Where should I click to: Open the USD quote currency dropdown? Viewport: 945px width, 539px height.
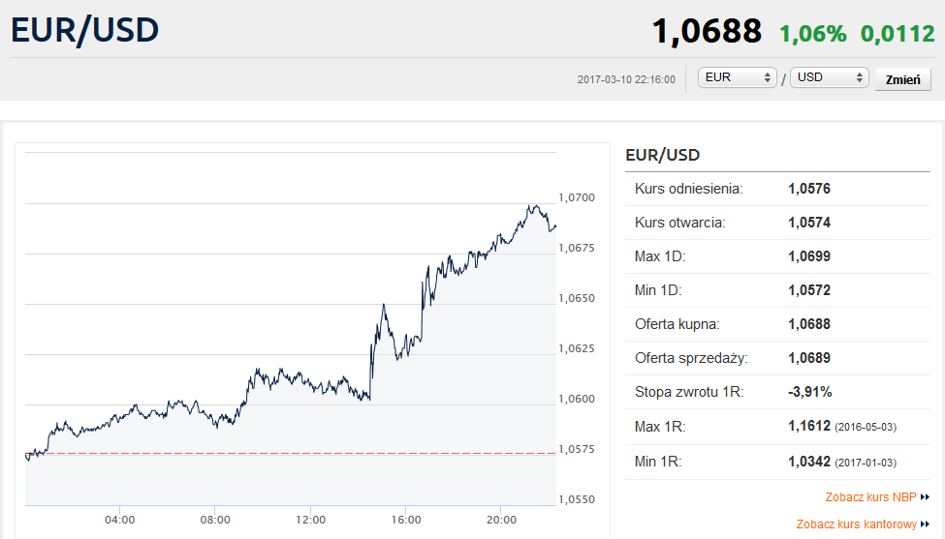829,78
